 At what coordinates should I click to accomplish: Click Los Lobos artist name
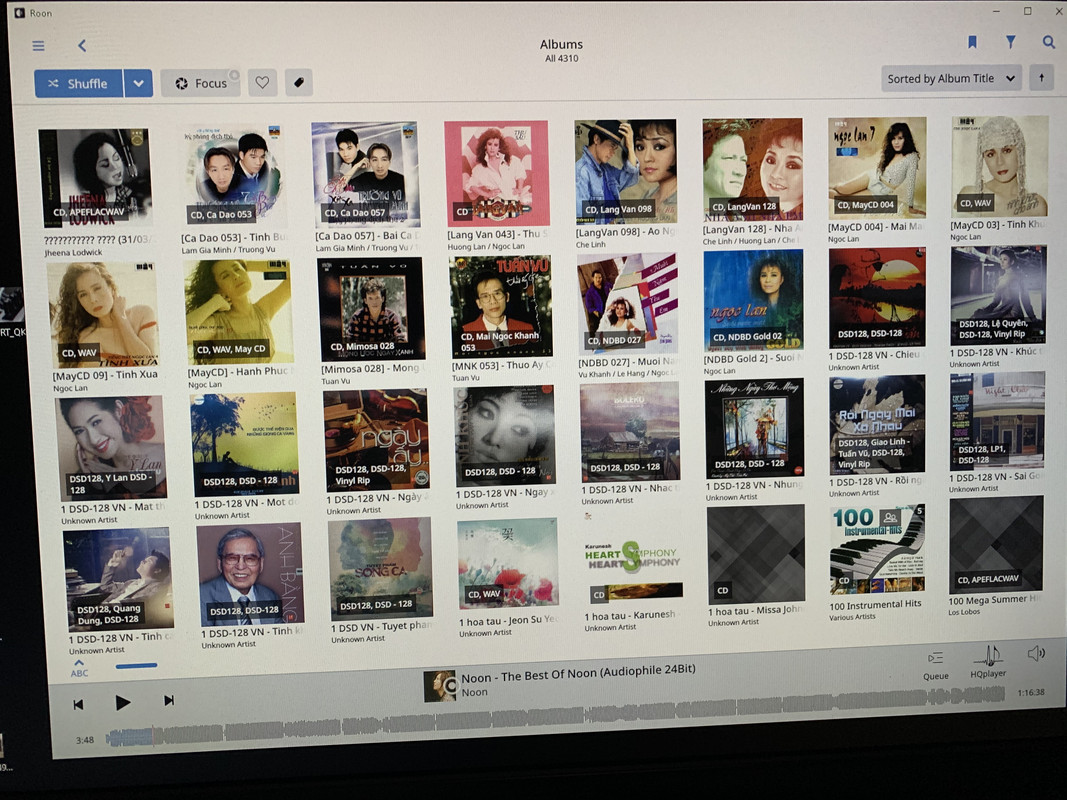click(964, 612)
